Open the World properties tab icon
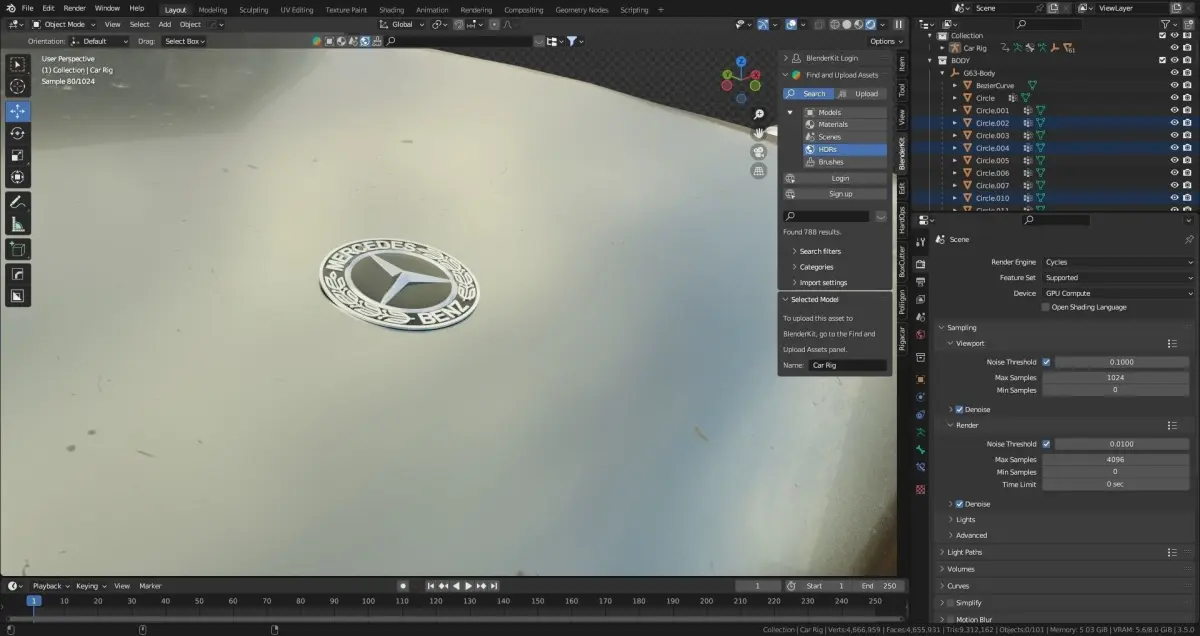The height and width of the screenshot is (636, 1200). [920, 335]
